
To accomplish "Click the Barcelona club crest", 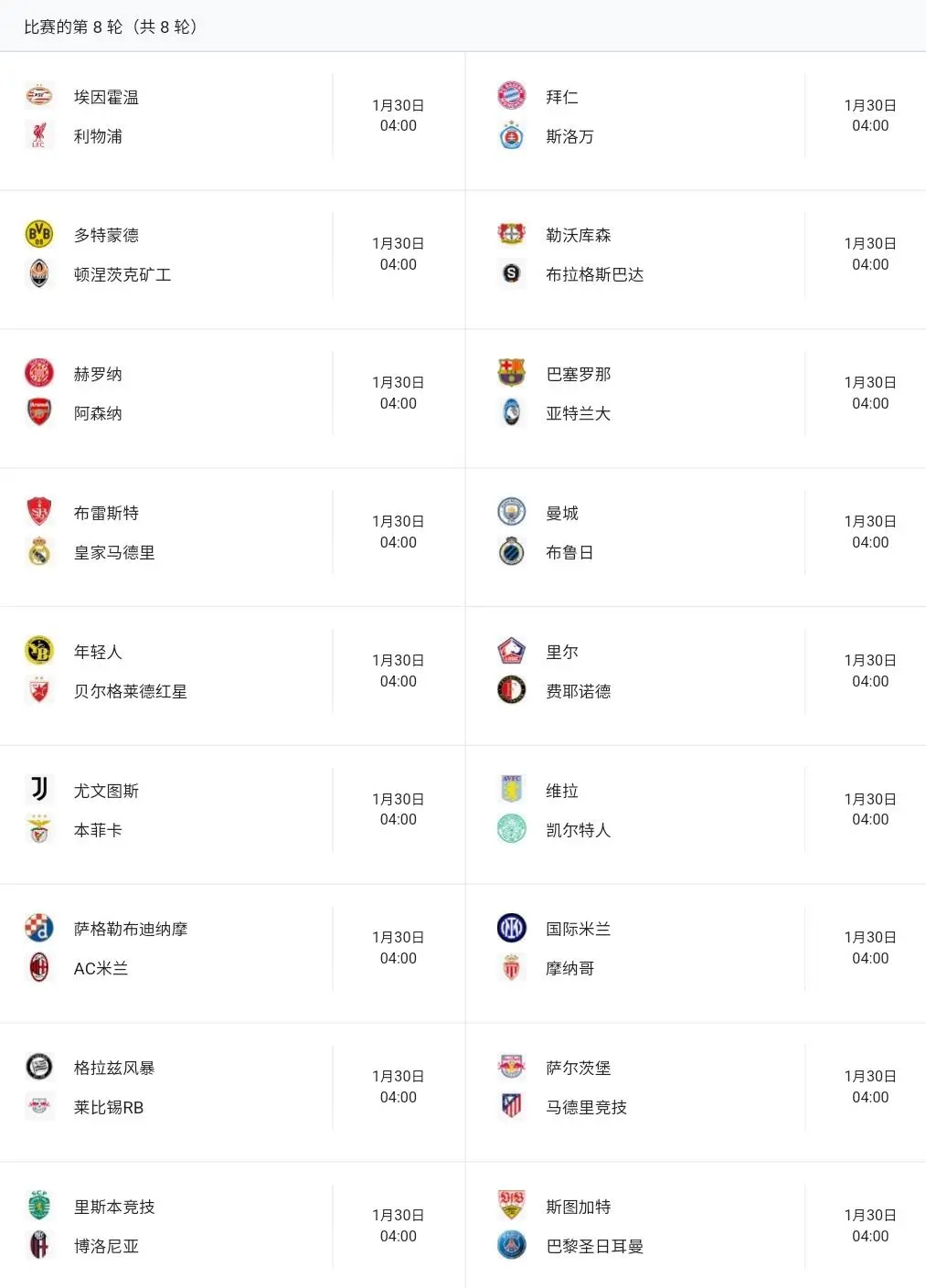I will [x=511, y=373].
